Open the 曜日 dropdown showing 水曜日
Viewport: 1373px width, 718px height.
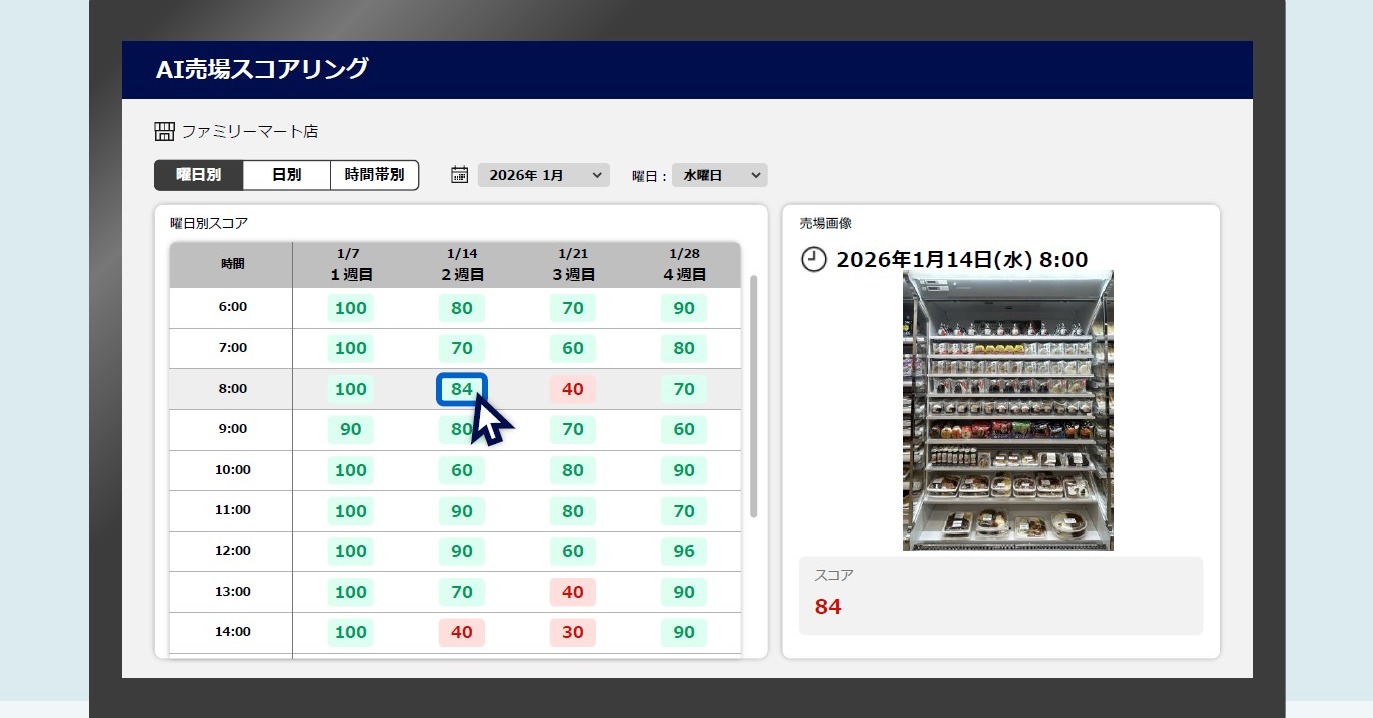tap(719, 174)
